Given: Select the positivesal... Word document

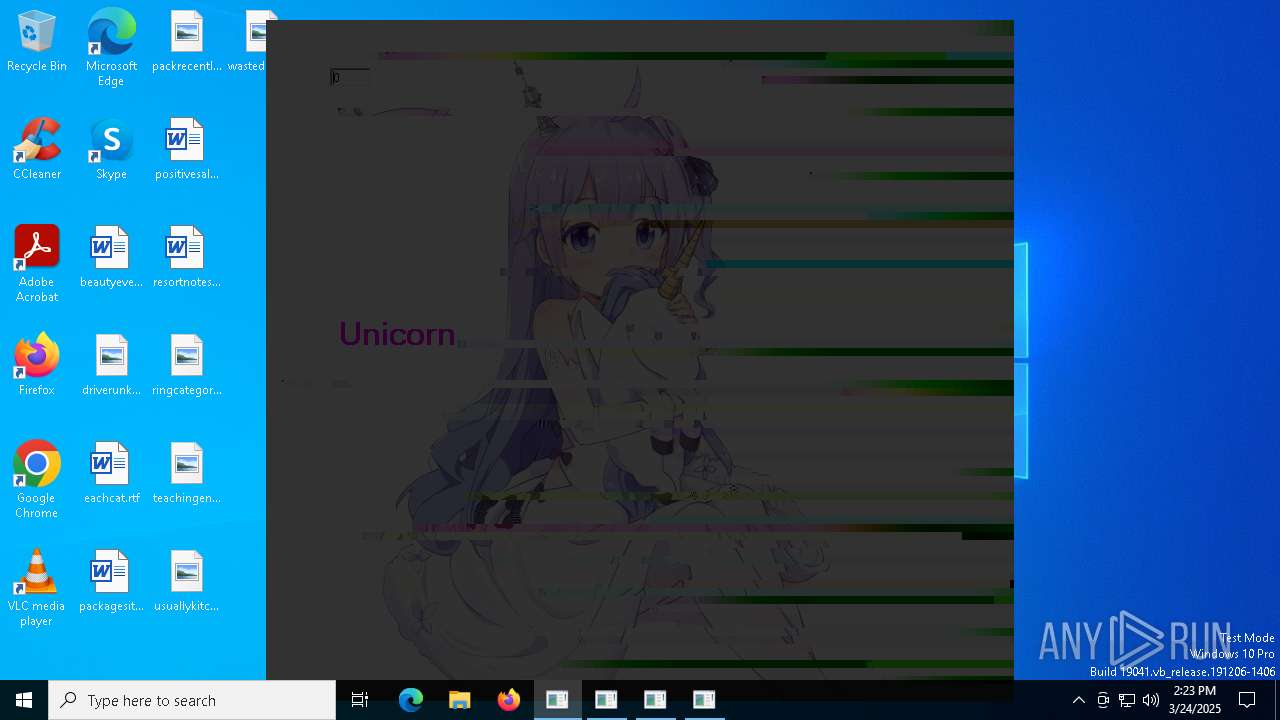Looking at the screenshot, I should pos(186,150).
